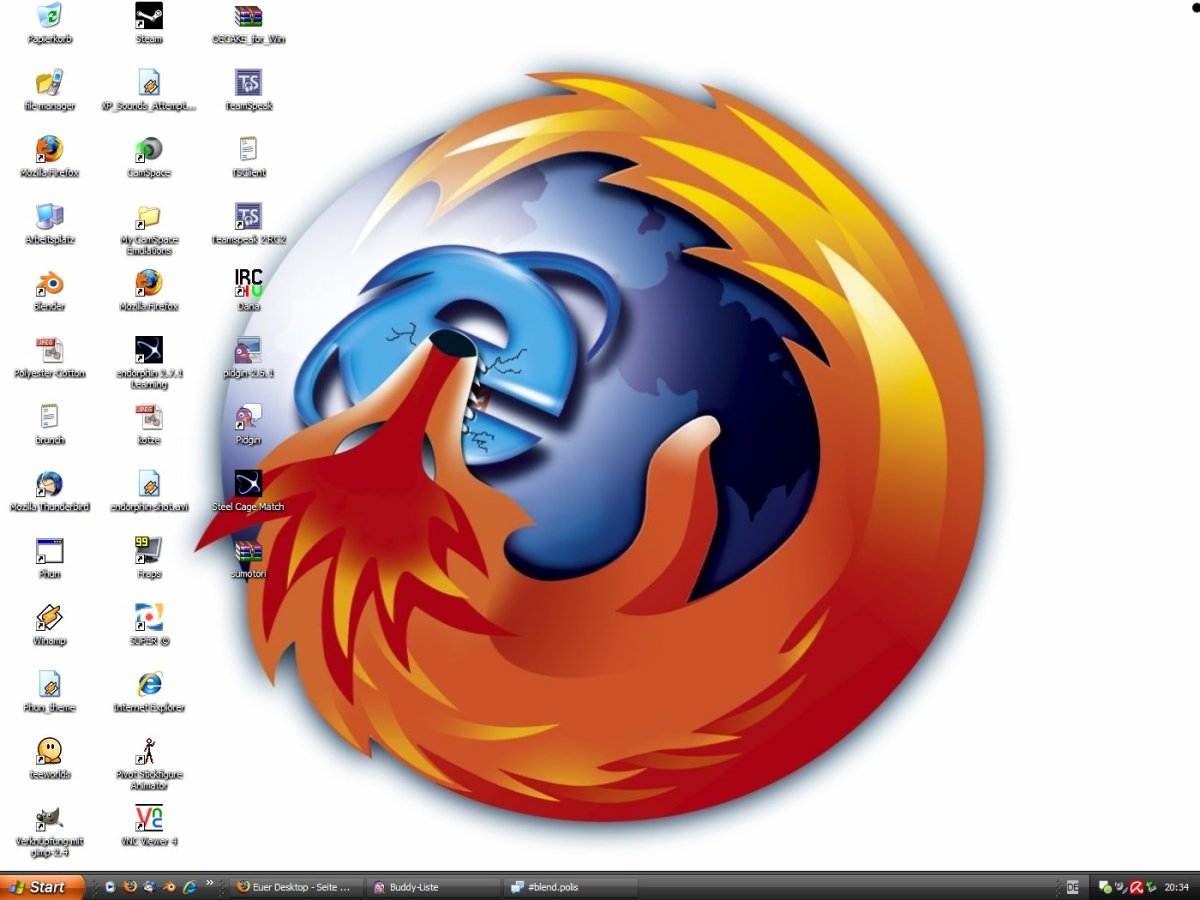Select the Arbeitsplatz computer icon
The height and width of the screenshot is (900, 1200).
[x=49, y=217]
